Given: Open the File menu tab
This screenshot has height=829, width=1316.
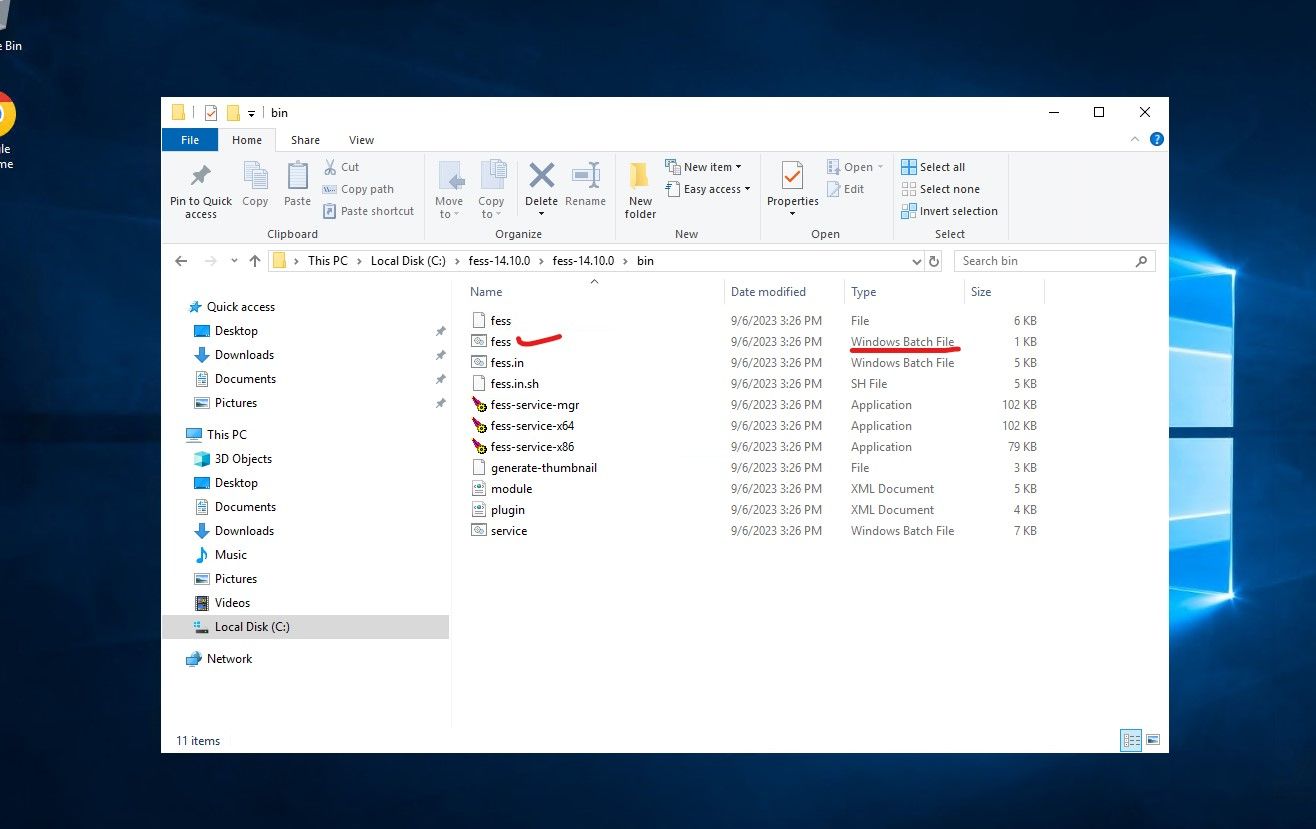Looking at the screenshot, I should click(x=190, y=140).
